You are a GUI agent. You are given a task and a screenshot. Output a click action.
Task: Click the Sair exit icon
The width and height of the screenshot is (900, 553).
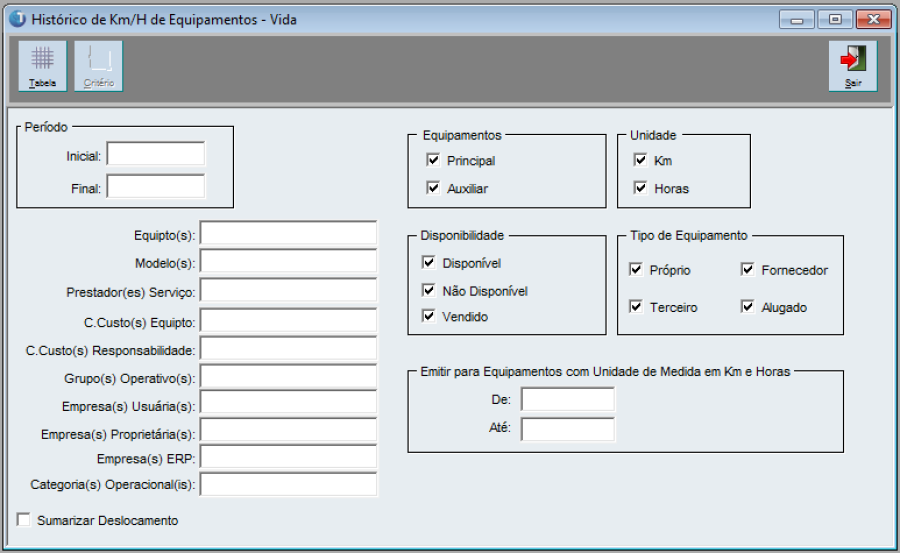(853, 66)
